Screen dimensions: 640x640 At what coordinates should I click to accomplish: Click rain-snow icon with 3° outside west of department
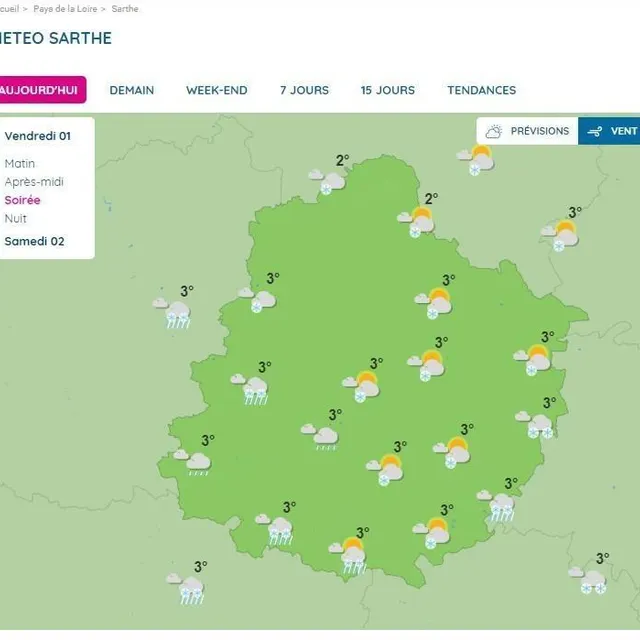tap(172, 313)
